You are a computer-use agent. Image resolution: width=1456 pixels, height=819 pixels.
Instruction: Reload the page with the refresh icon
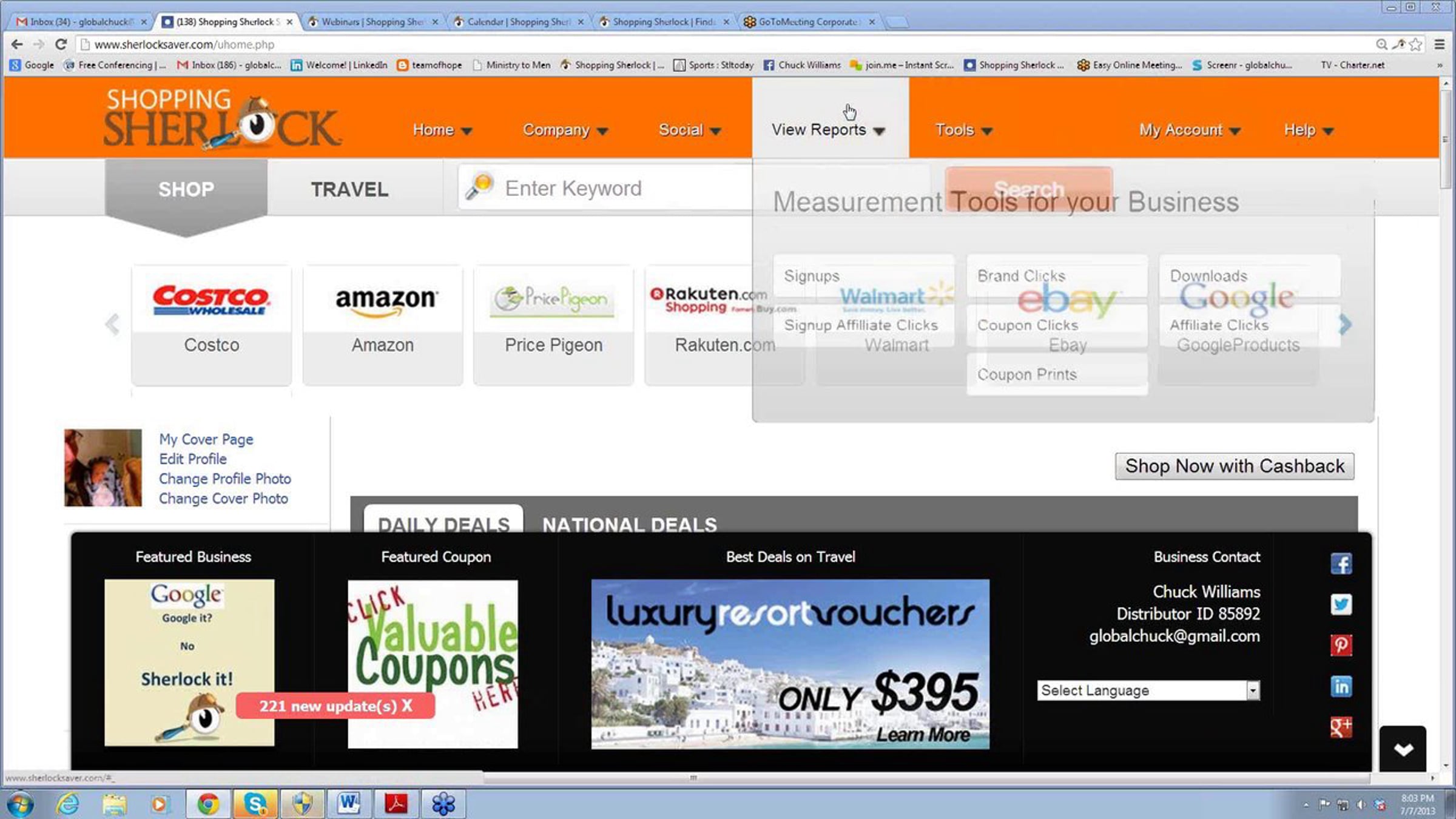point(61,44)
